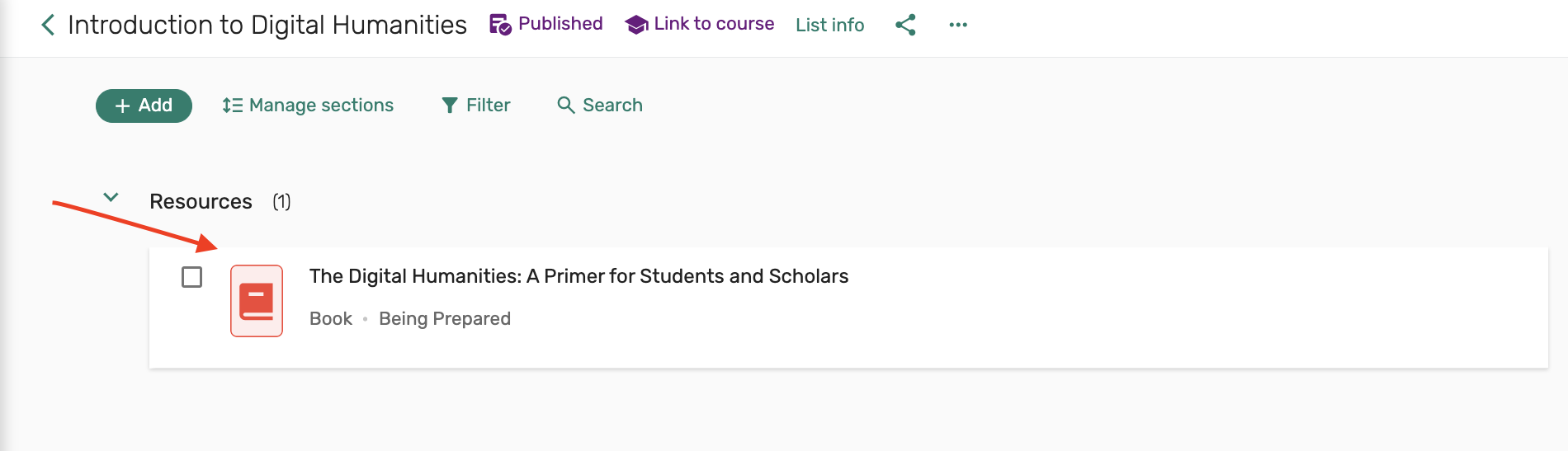The height and width of the screenshot is (451, 1568).
Task: Go back using the left chevron arrow
Action: [48, 25]
